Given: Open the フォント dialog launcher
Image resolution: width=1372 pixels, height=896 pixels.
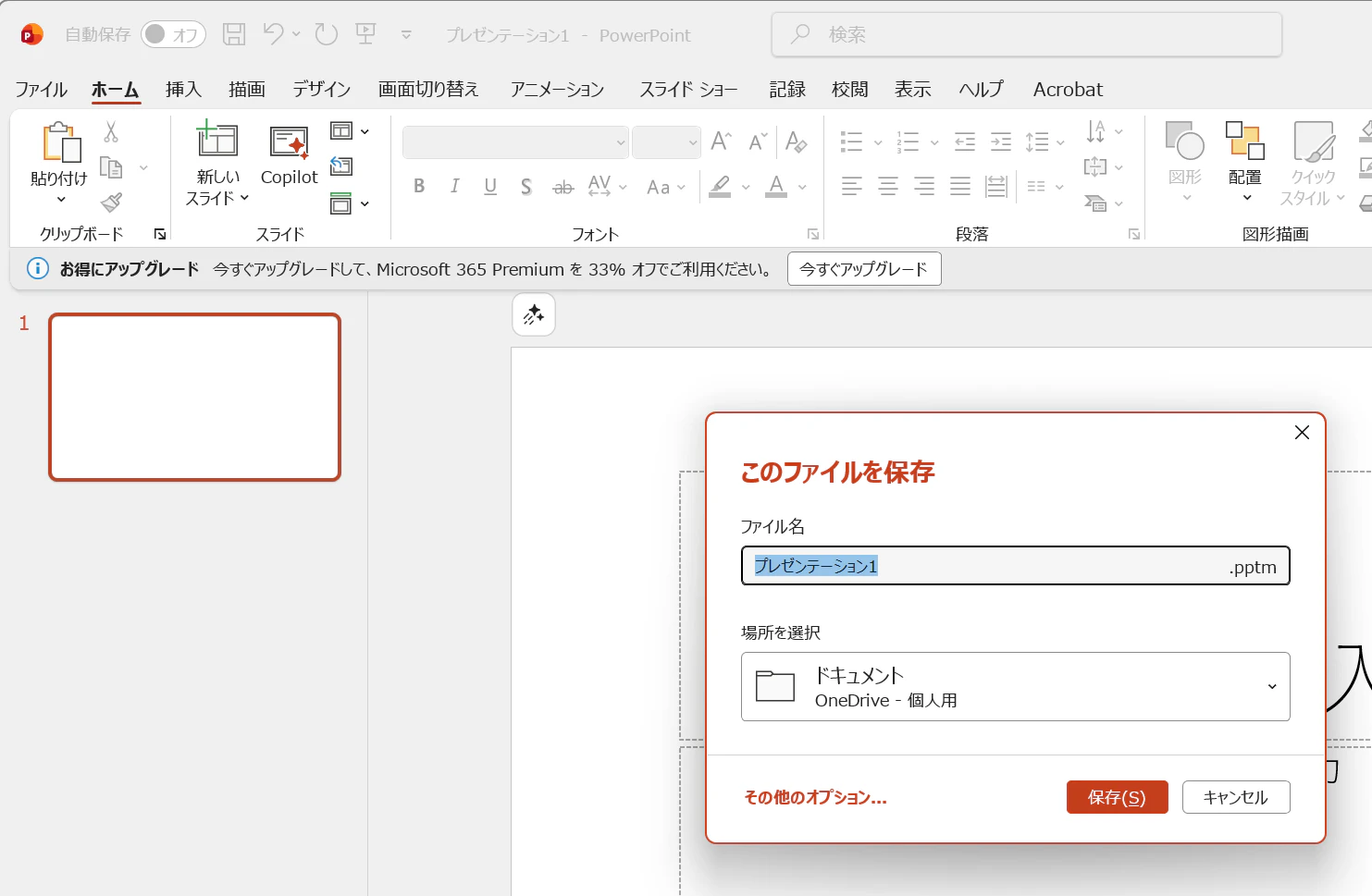Looking at the screenshot, I should (813, 234).
